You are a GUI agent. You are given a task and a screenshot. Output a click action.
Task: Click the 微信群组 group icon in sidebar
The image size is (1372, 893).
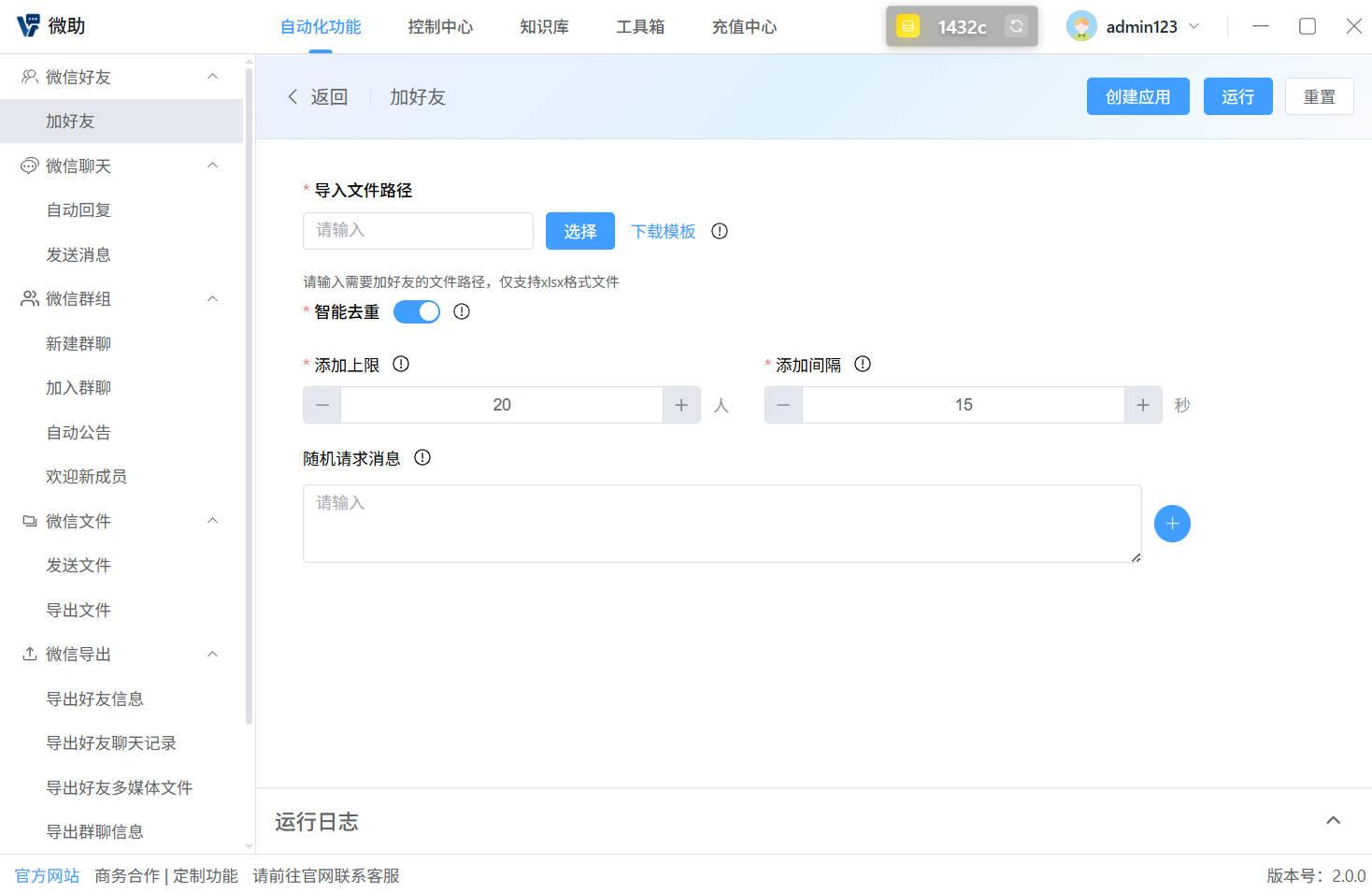pos(28,298)
